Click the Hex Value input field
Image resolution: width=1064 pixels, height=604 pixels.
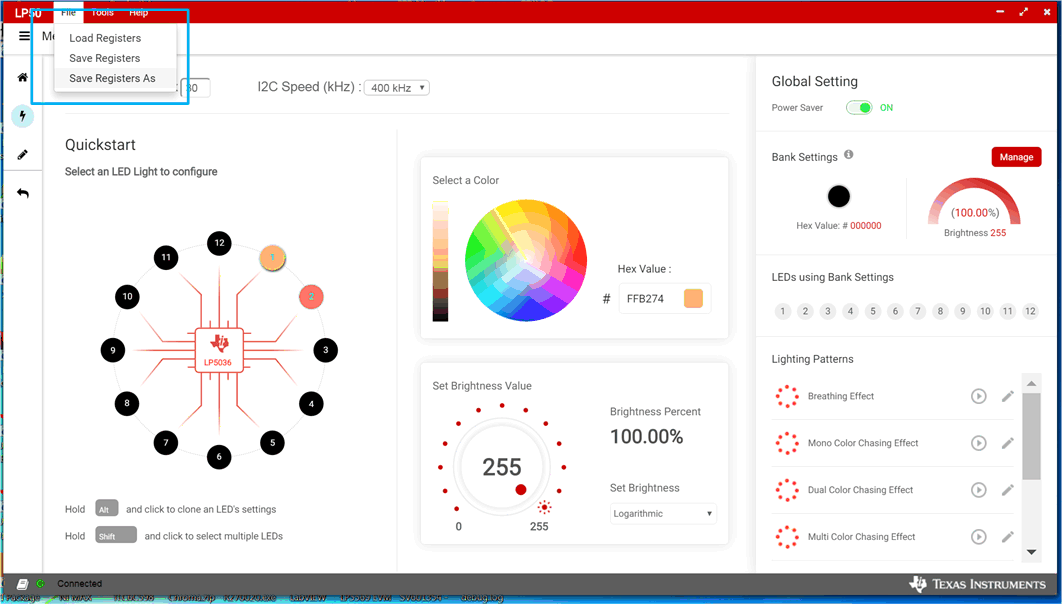[648, 299]
